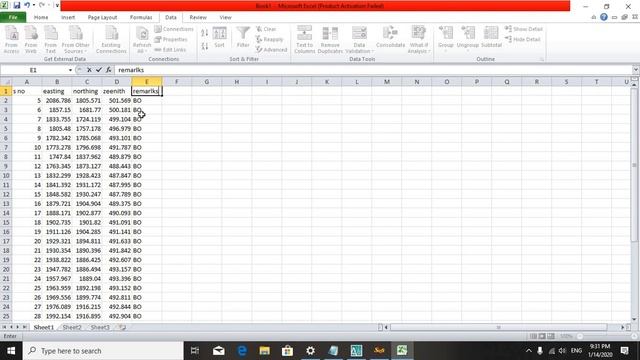Click the Subtotal icon
Image resolution: width=640 pixels, height=360 pixels.
(491, 38)
